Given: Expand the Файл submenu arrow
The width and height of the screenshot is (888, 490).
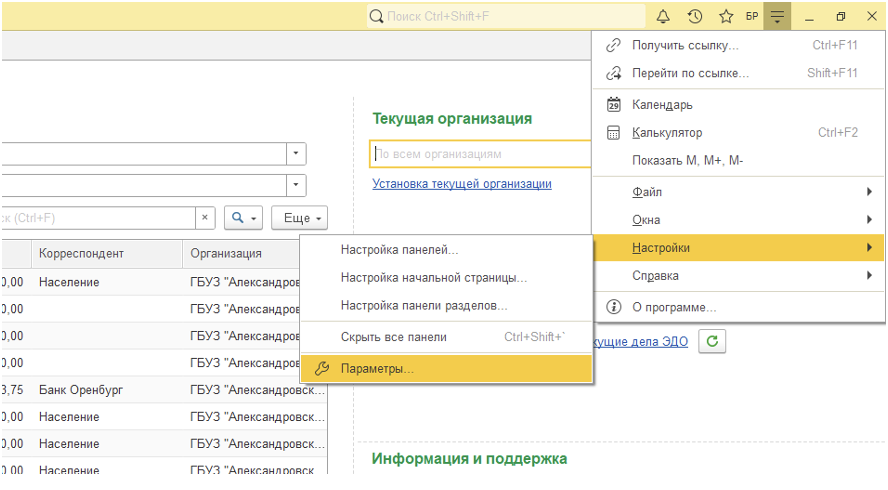Looking at the screenshot, I should (869, 192).
